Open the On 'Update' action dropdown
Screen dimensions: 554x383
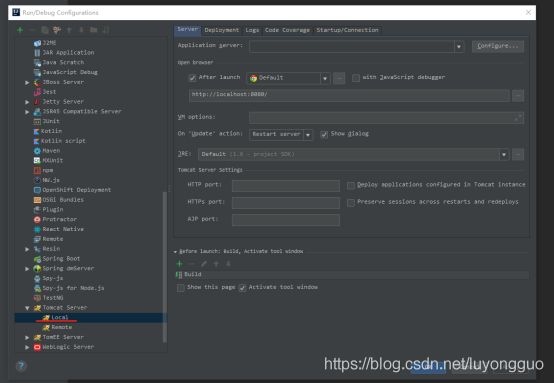tap(308, 135)
